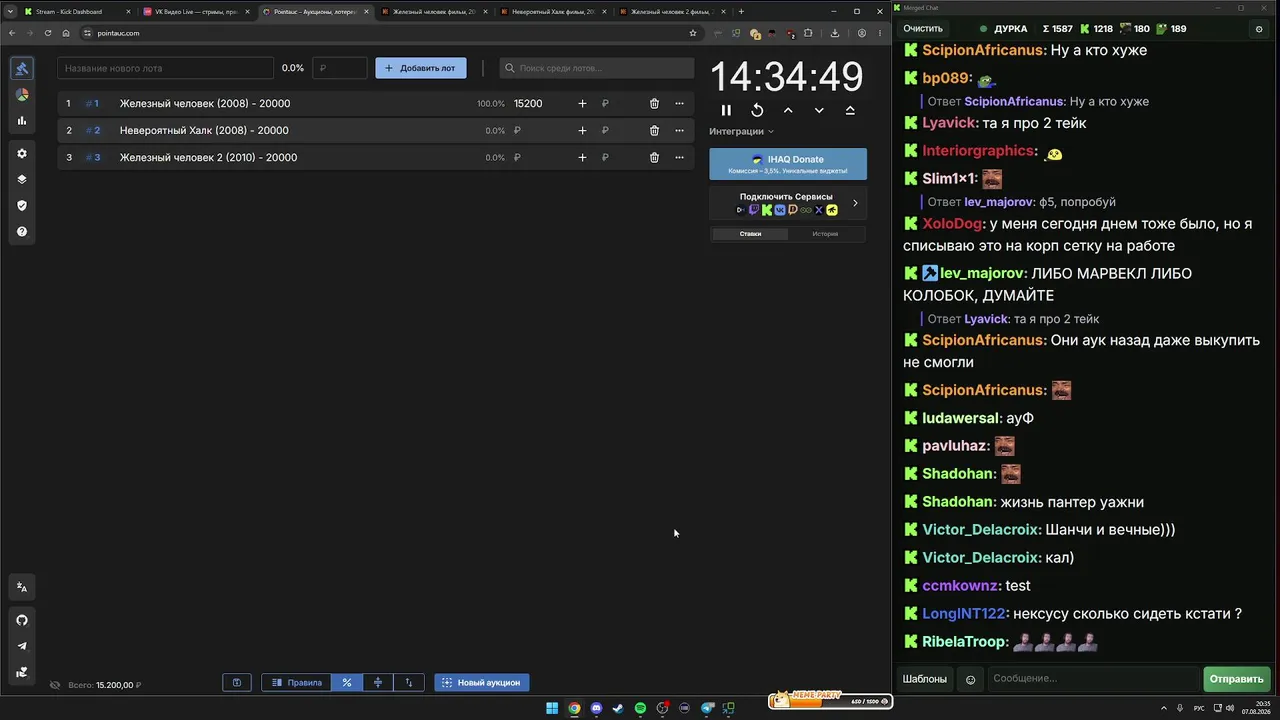Delete the lot Невероятный Халк (2008)
This screenshot has width=1280, height=720.
654,130
